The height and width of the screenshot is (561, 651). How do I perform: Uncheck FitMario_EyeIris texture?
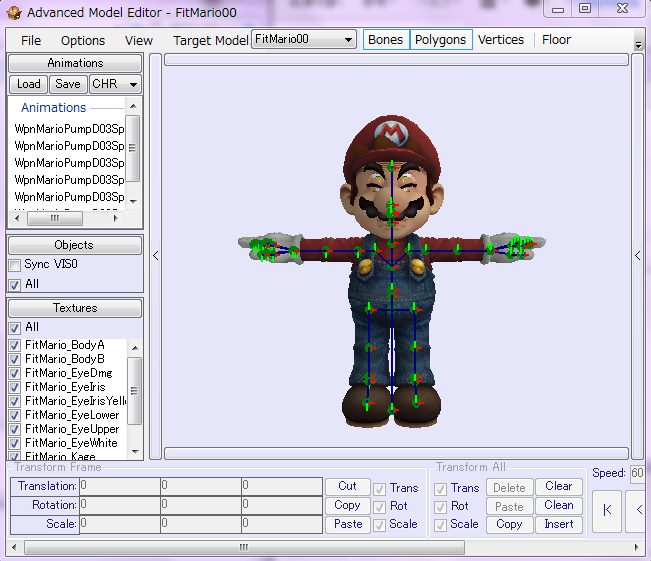[15, 387]
